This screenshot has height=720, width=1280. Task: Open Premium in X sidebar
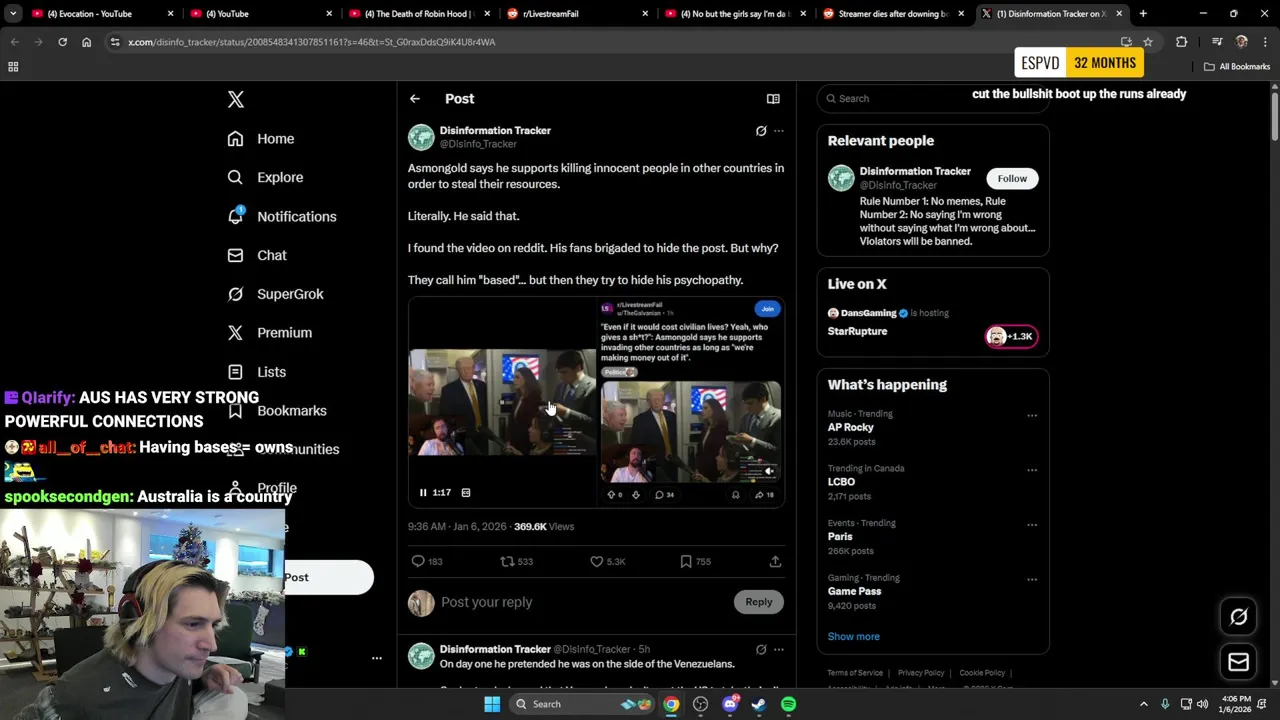270,332
